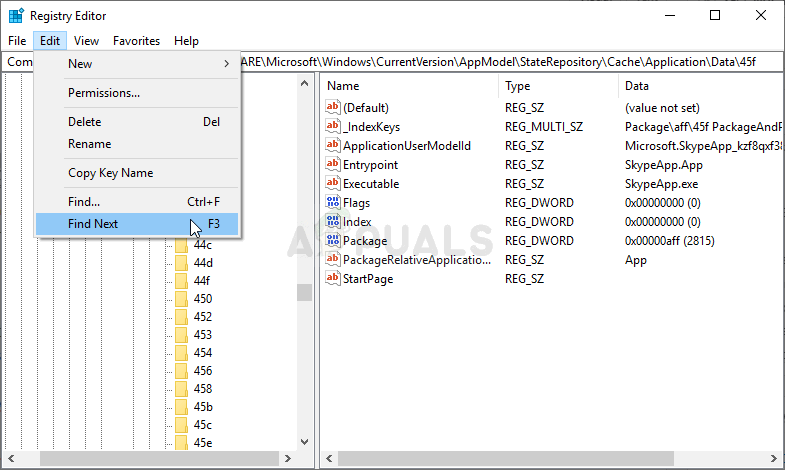Image resolution: width=785 pixels, height=470 pixels.
Task: Click the folder icon for key 453
Action: [x=181, y=335]
